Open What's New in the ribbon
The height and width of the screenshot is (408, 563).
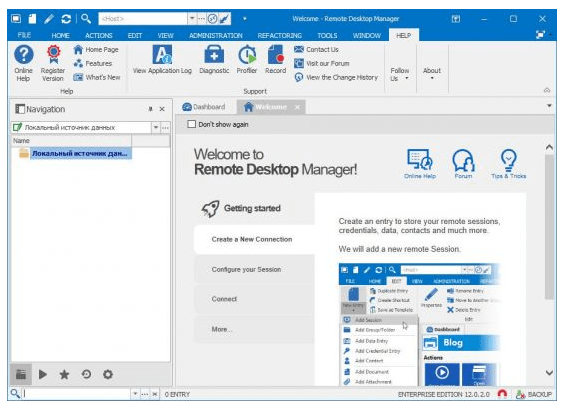[x=97, y=77]
